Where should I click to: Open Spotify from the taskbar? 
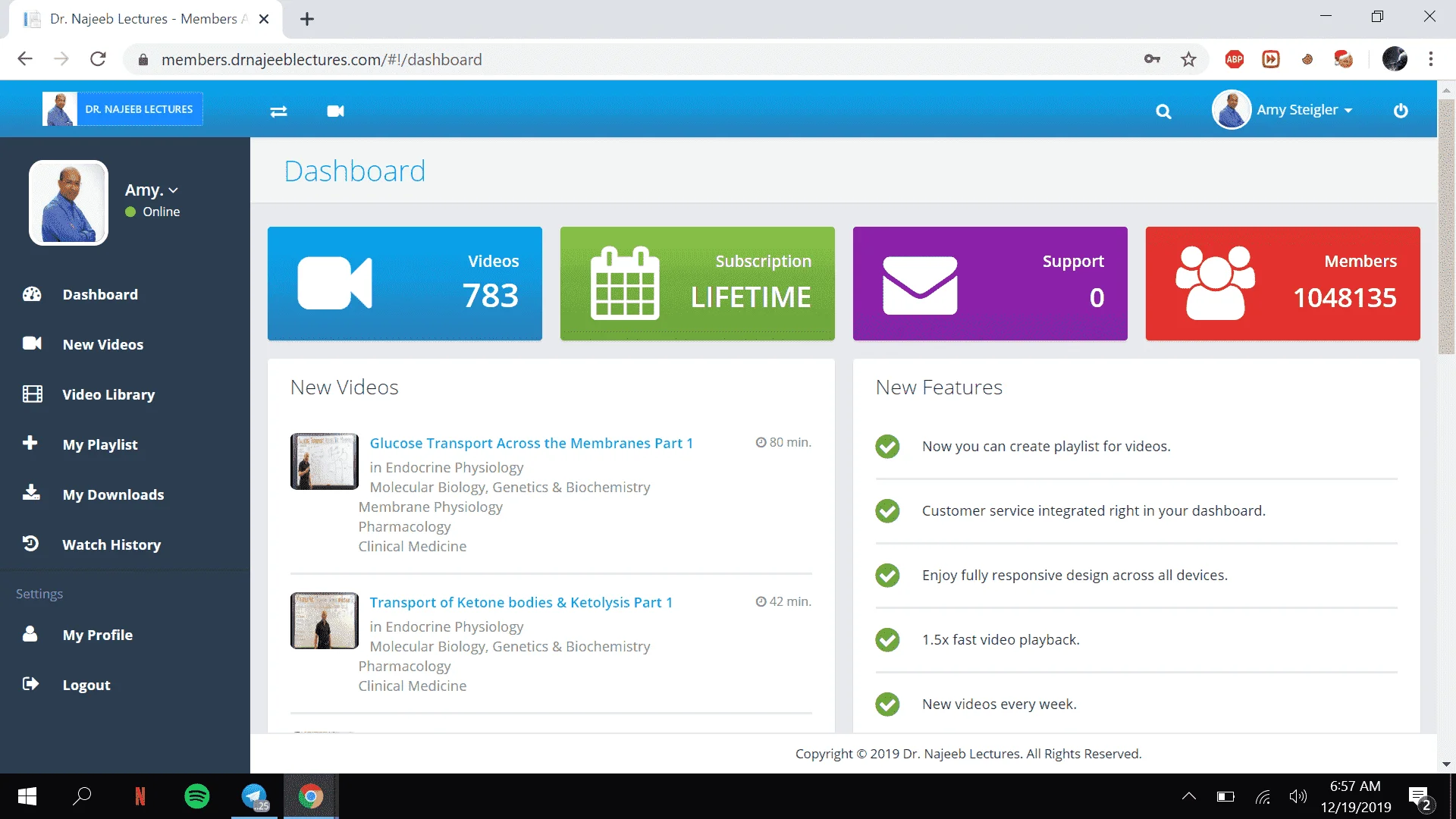pos(197,796)
